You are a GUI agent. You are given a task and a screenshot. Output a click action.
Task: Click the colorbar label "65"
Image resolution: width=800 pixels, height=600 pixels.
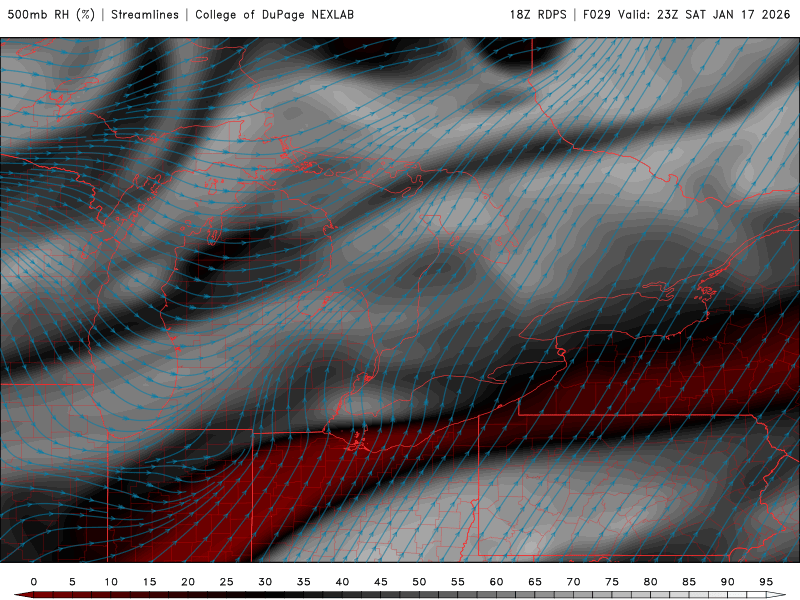click(x=535, y=582)
